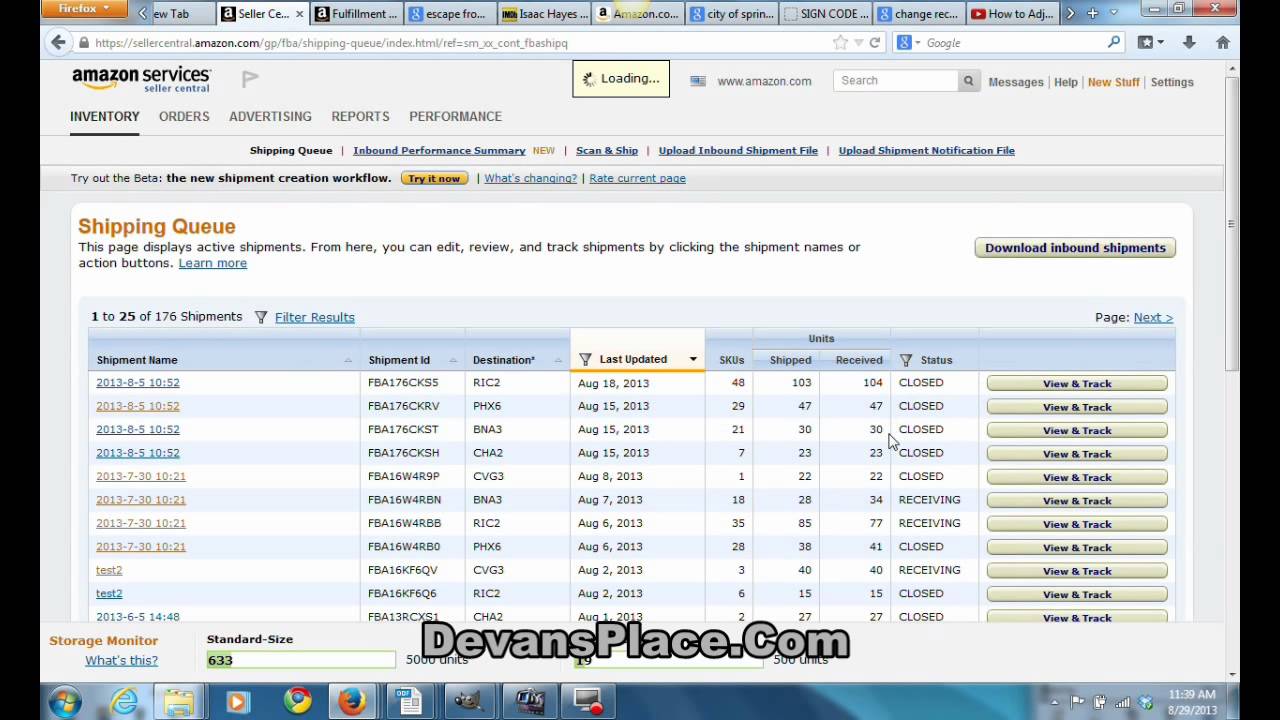Click the browser back arrow button
This screenshot has width=1280, height=720.
click(58, 42)
